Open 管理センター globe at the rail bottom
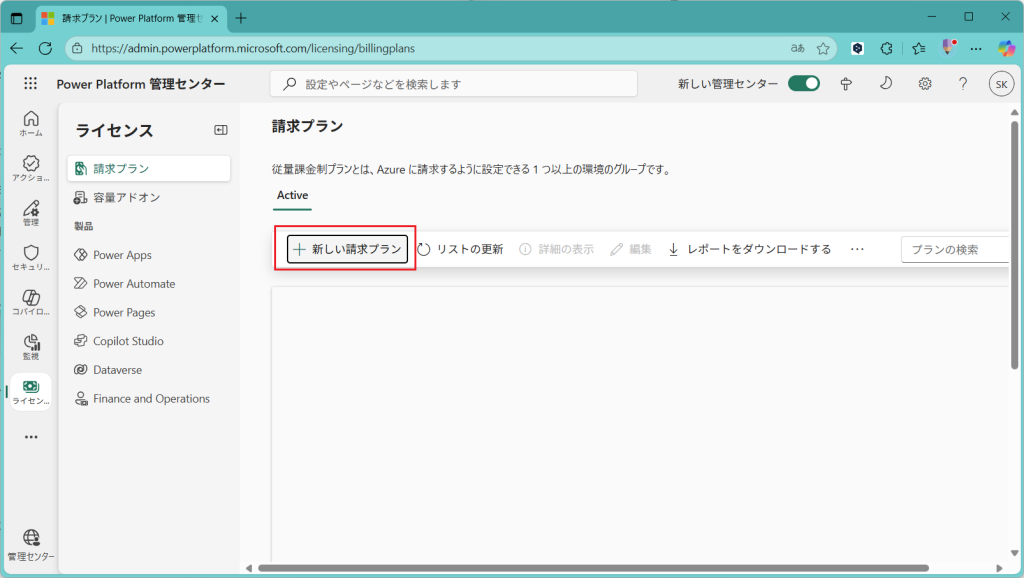 pos(31,545)
